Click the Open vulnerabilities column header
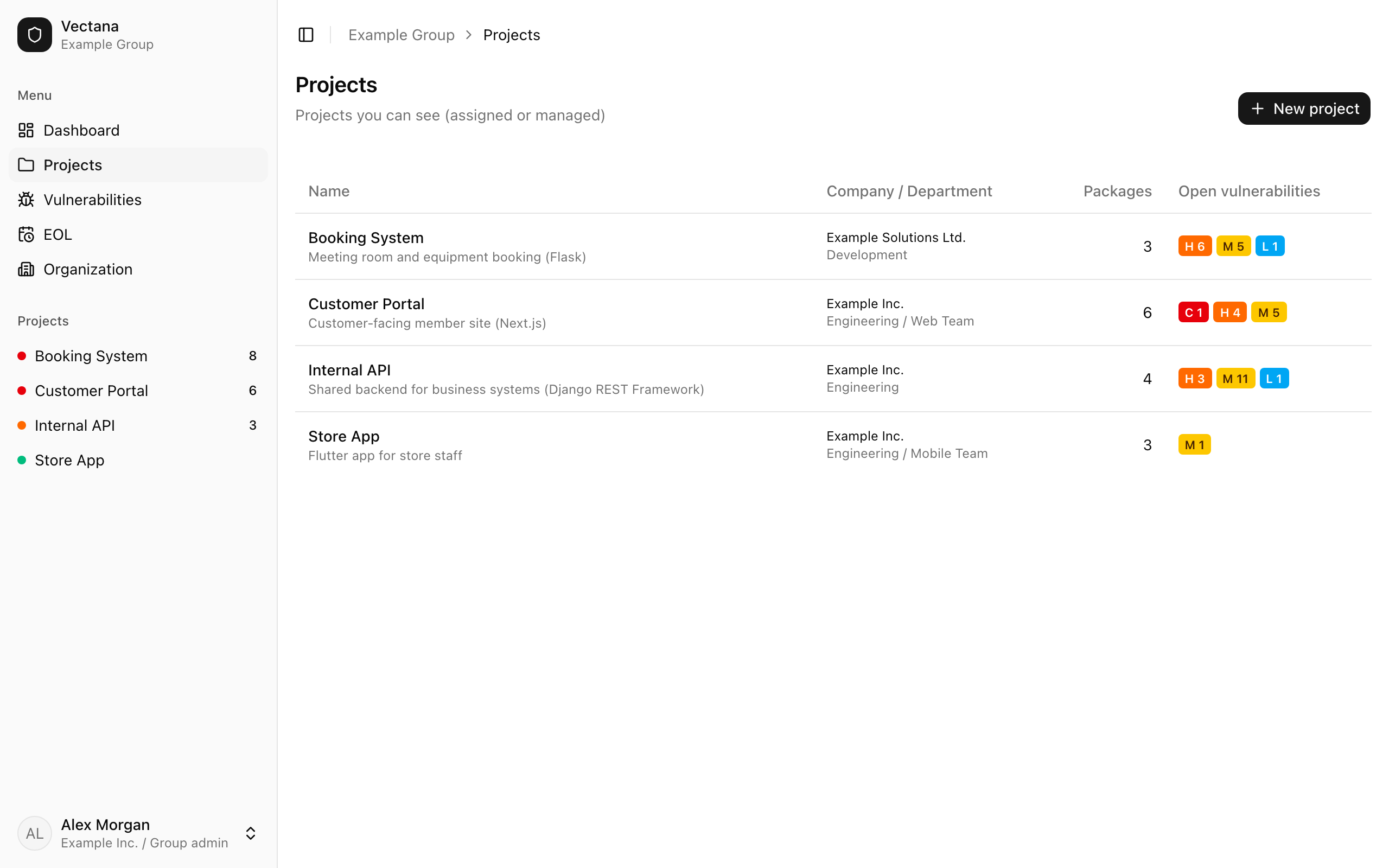The image size is (1389, 868). pos(1248,191)
